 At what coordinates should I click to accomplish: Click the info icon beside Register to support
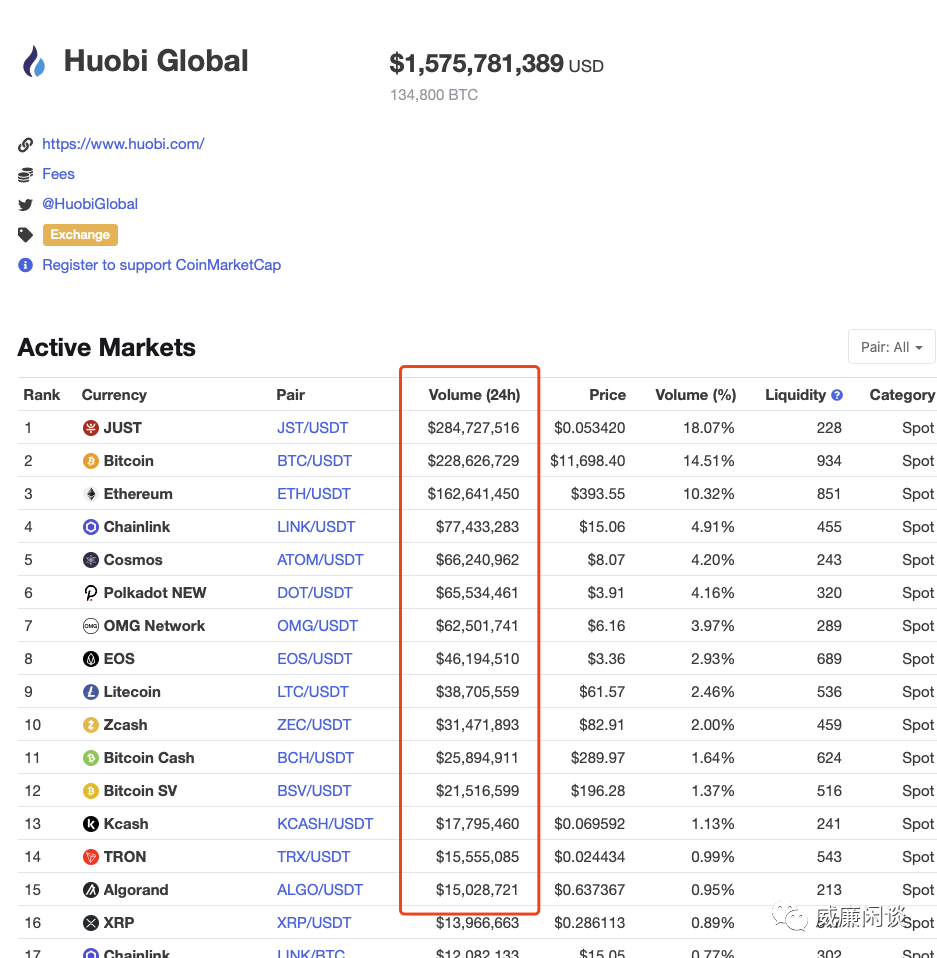tap(25, 265)
